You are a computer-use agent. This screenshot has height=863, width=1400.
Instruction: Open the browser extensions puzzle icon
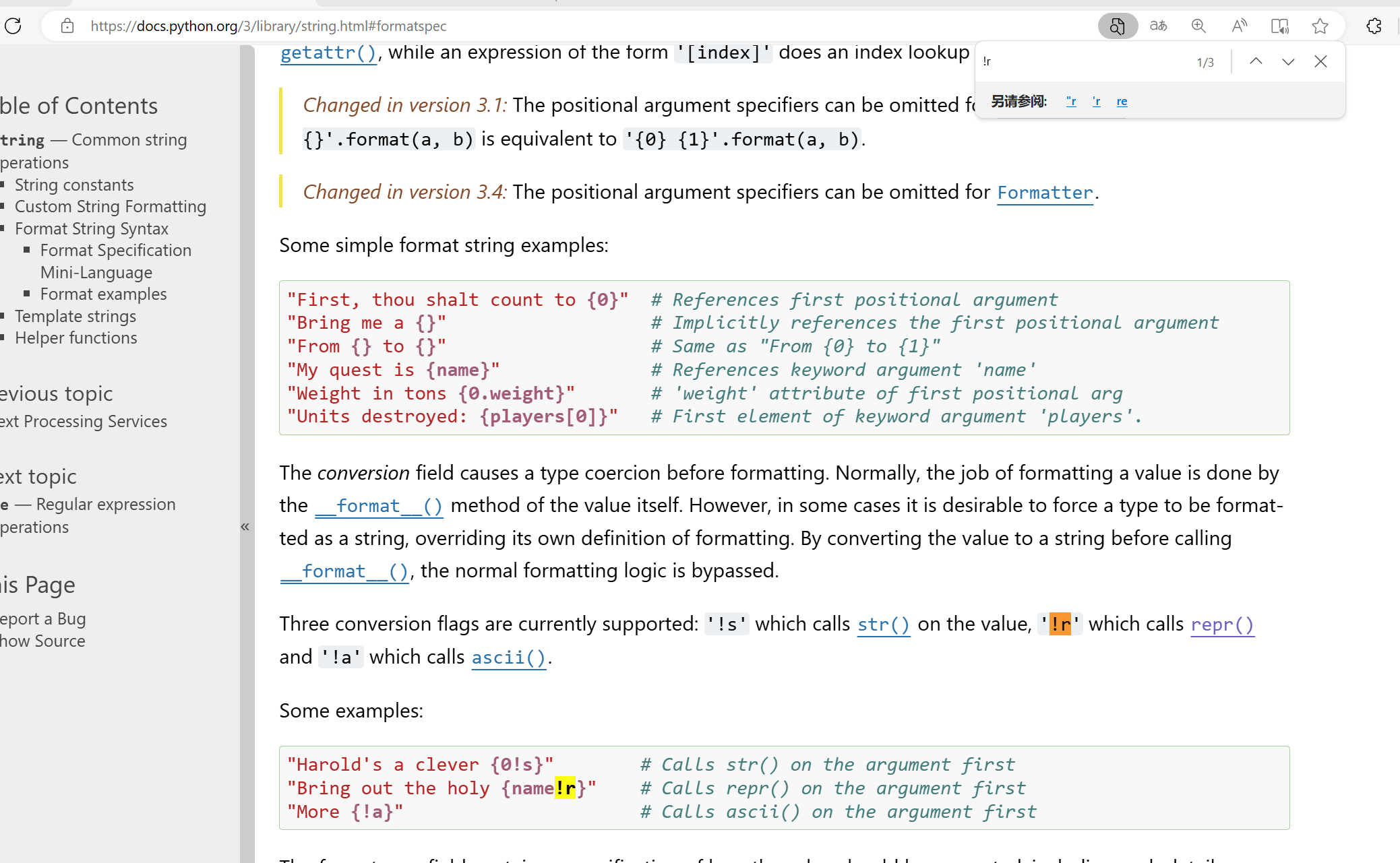[x=1374, y=26]
